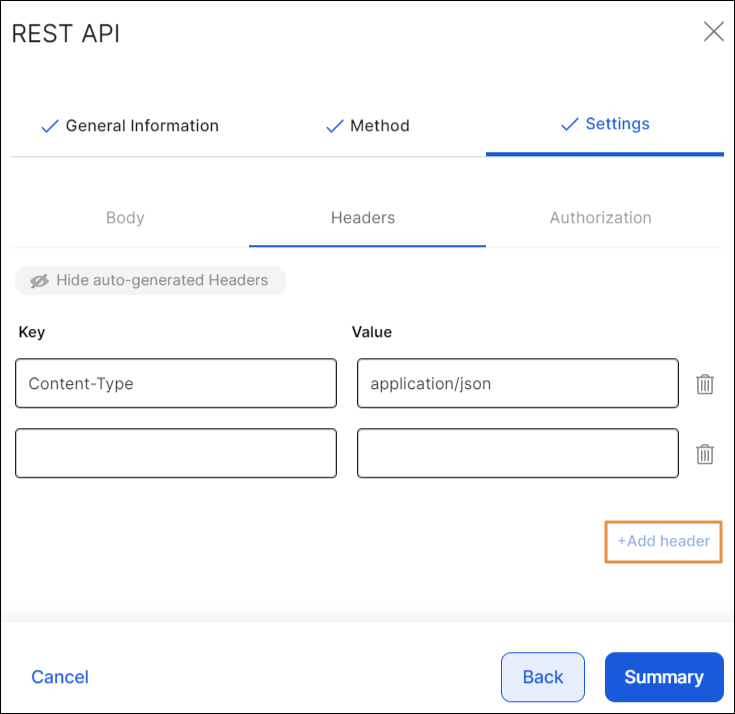
Task: Click the application/json value field
Action: pyautogui.click(x=517, y=384)
